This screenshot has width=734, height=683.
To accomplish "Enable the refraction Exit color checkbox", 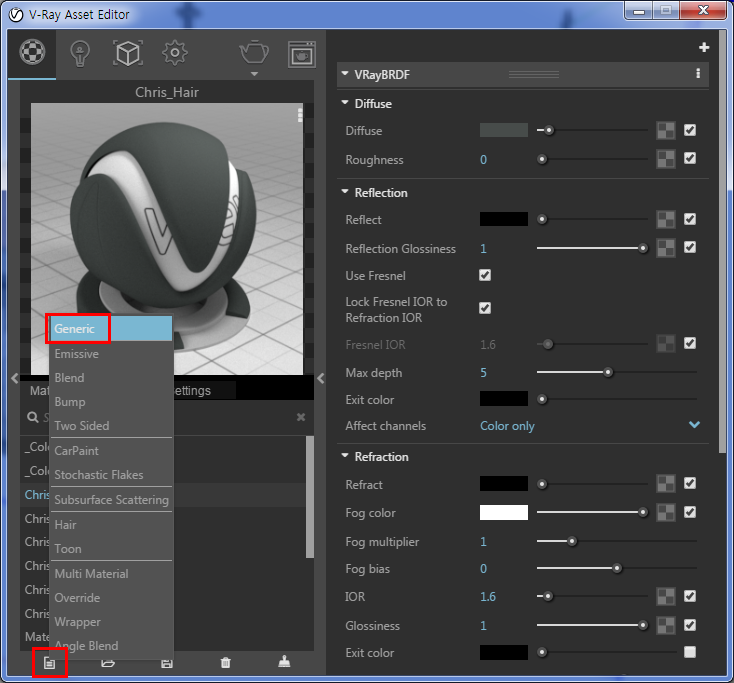I will click(690, 652).
